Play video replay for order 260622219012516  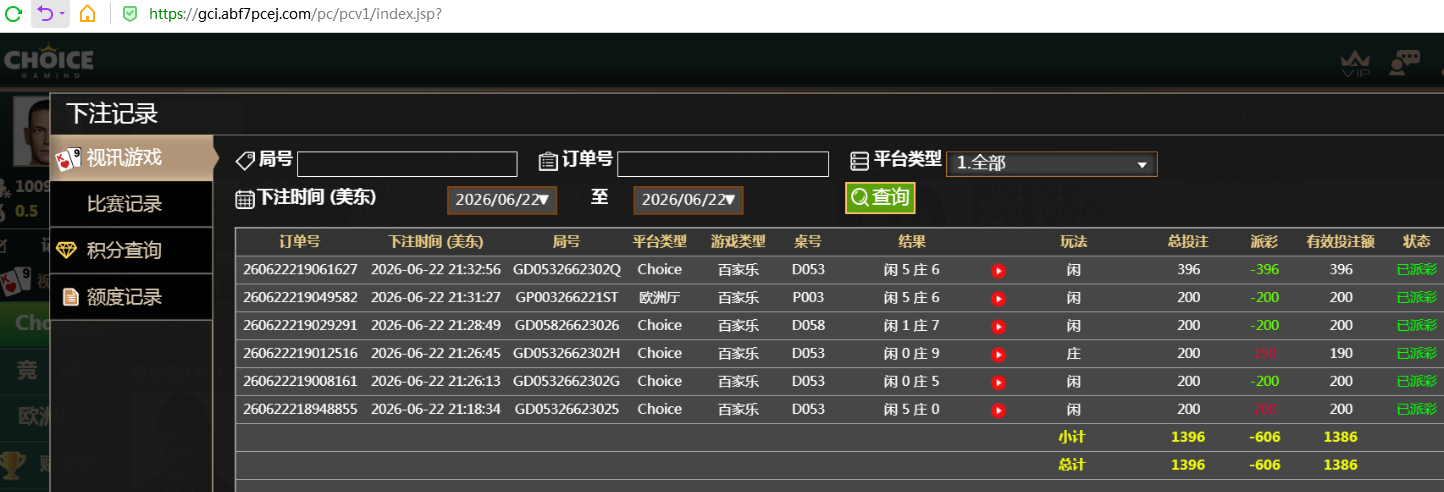point(998,354)
